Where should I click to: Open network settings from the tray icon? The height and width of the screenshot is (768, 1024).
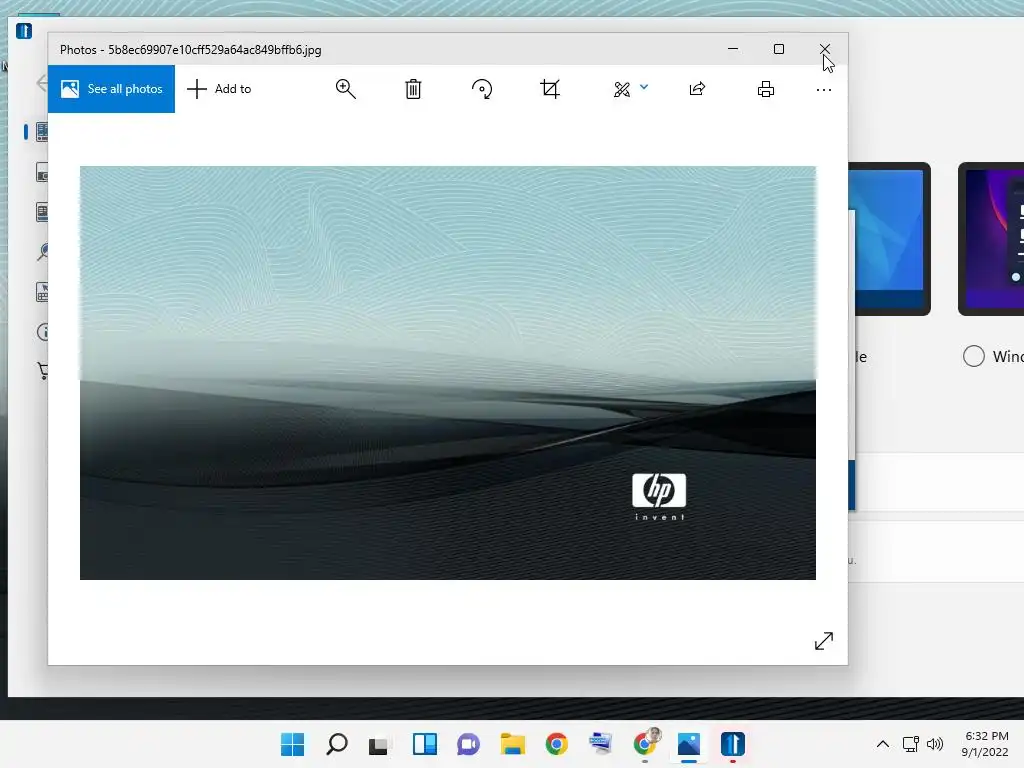910,744
